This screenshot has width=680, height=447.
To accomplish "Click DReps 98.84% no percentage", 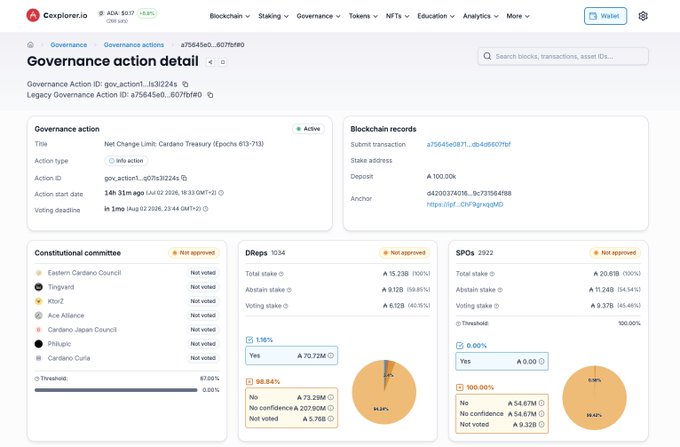I will coord(268,382).
